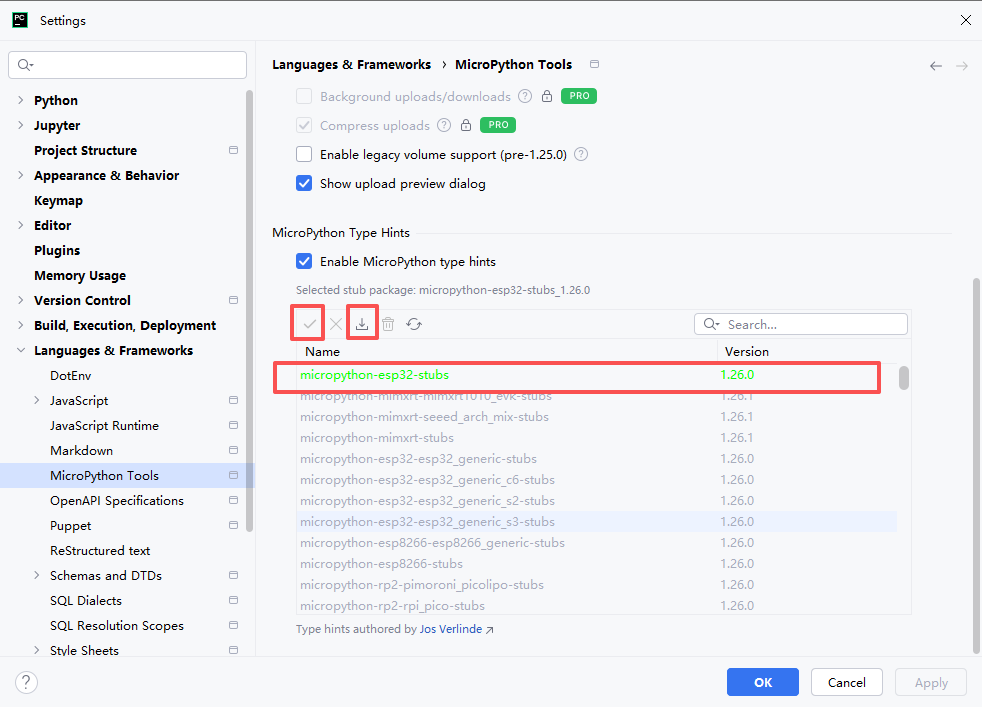Uncheck Show upload preview dialog
982x707 pixels.
coord(304,183)
